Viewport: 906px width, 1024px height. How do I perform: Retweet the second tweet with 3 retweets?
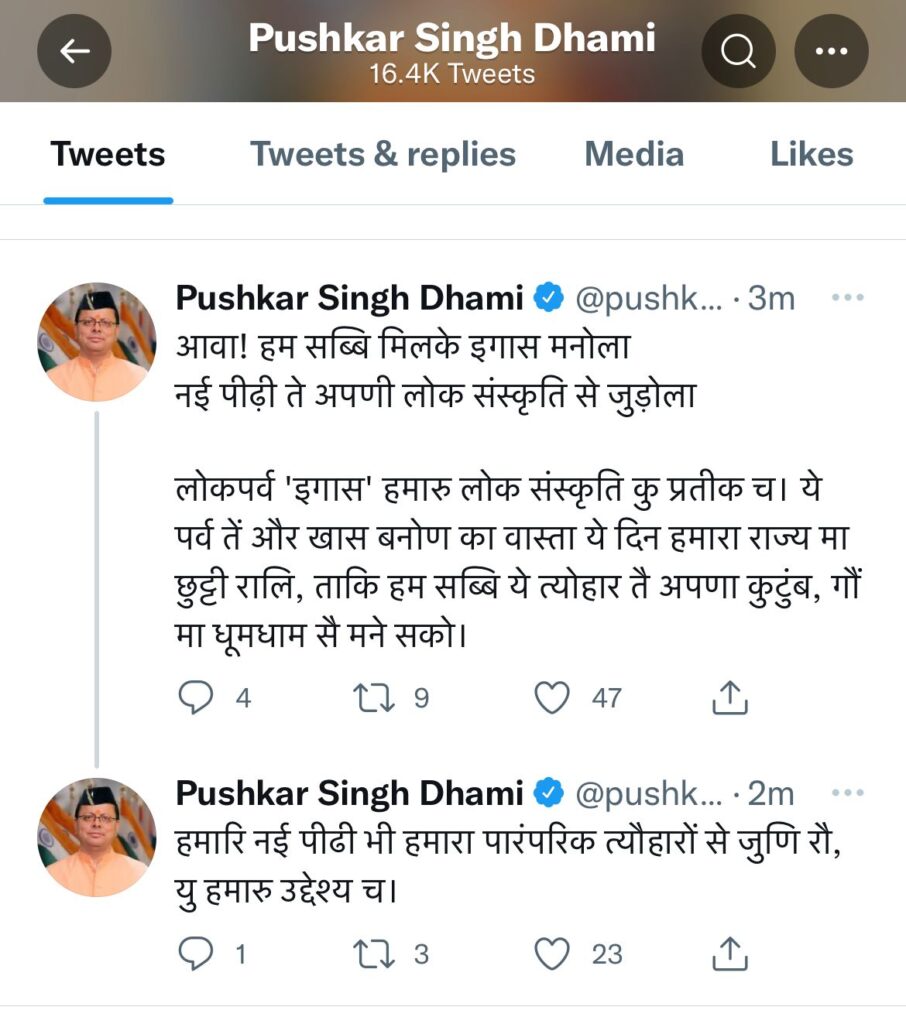373,954
